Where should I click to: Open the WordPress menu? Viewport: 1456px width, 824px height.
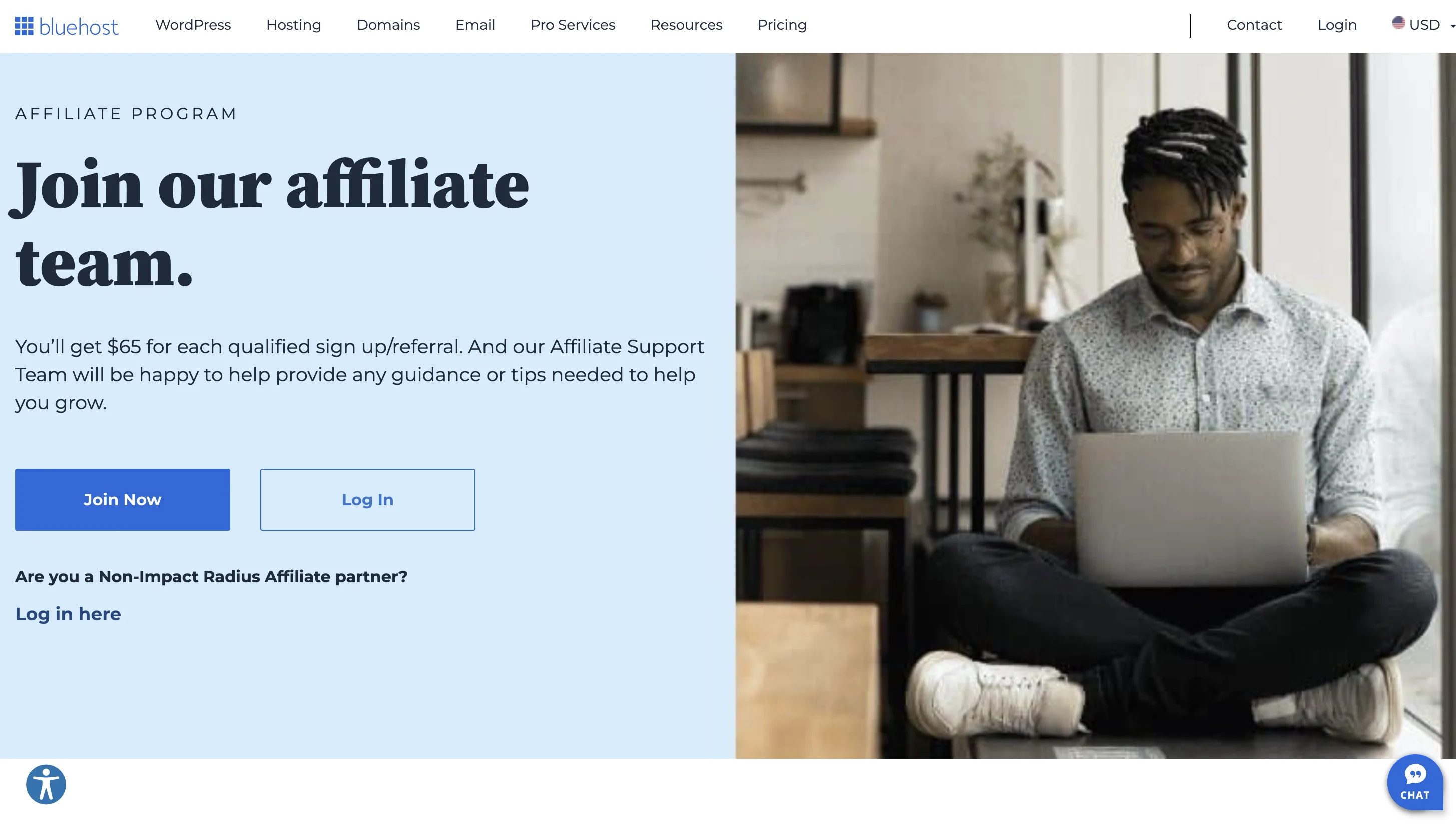tap(193, 25)
